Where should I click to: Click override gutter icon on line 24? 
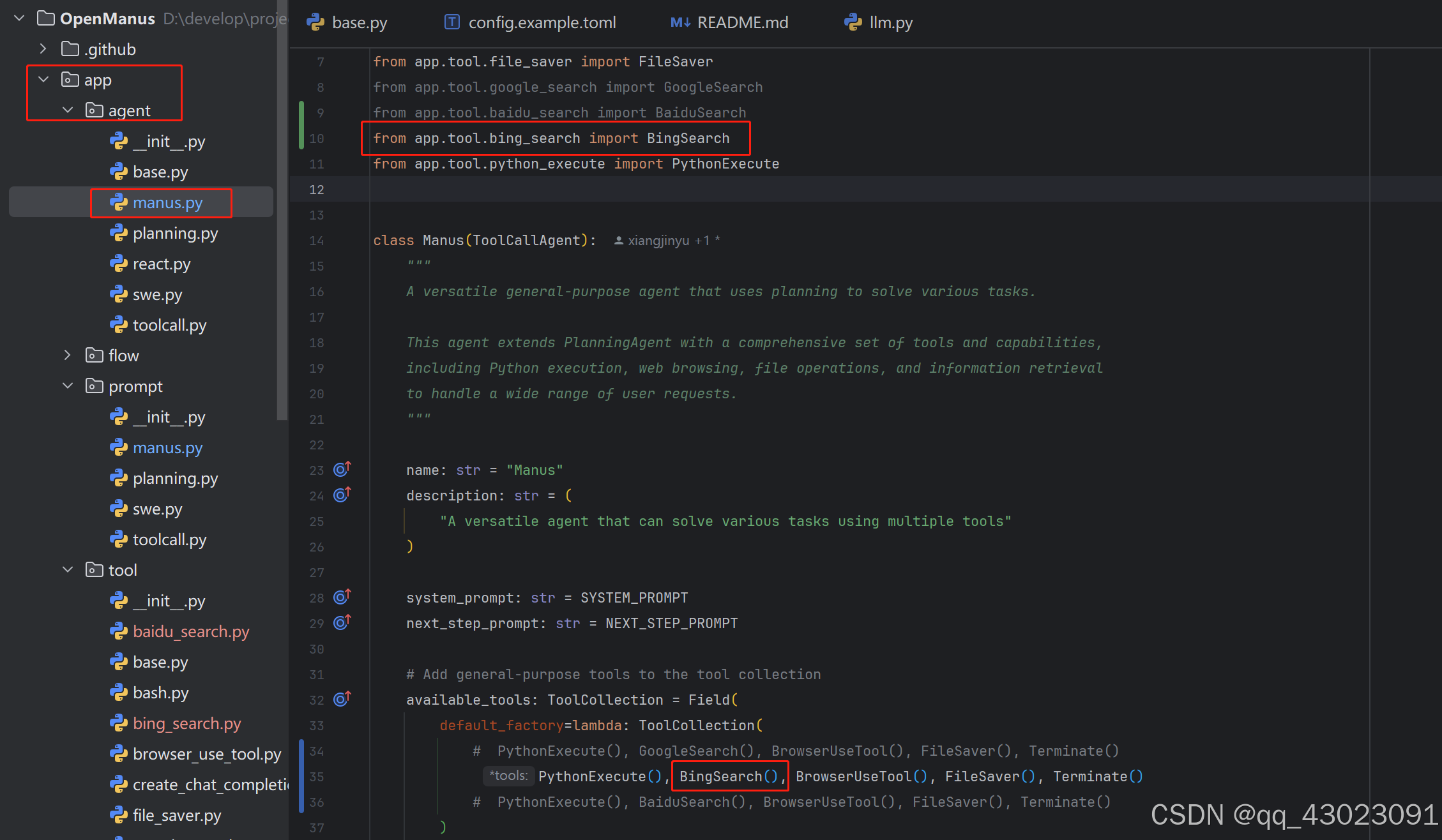(x=342, y=495)
